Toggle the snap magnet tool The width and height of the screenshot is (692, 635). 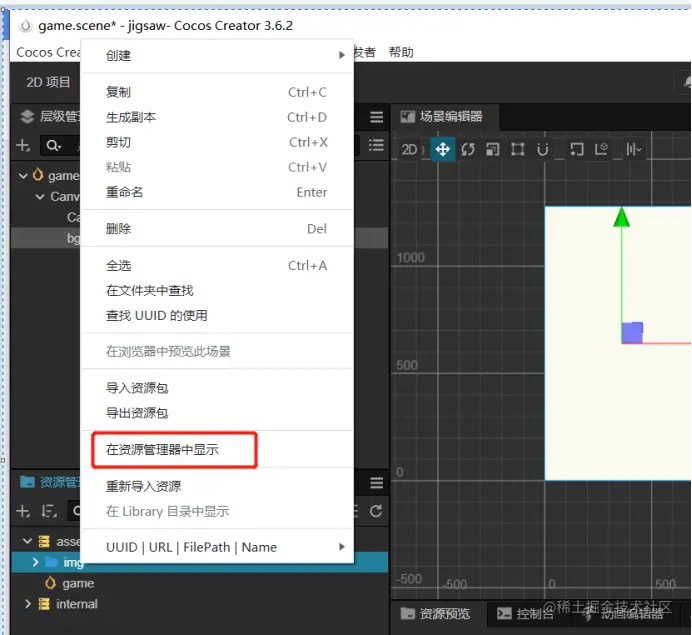543,150
